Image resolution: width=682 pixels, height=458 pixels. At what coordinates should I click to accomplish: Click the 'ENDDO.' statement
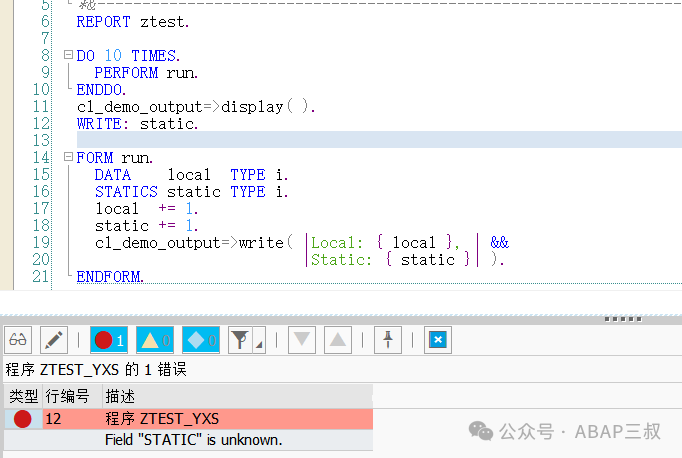pyautogui.click(x=101, y=90)
